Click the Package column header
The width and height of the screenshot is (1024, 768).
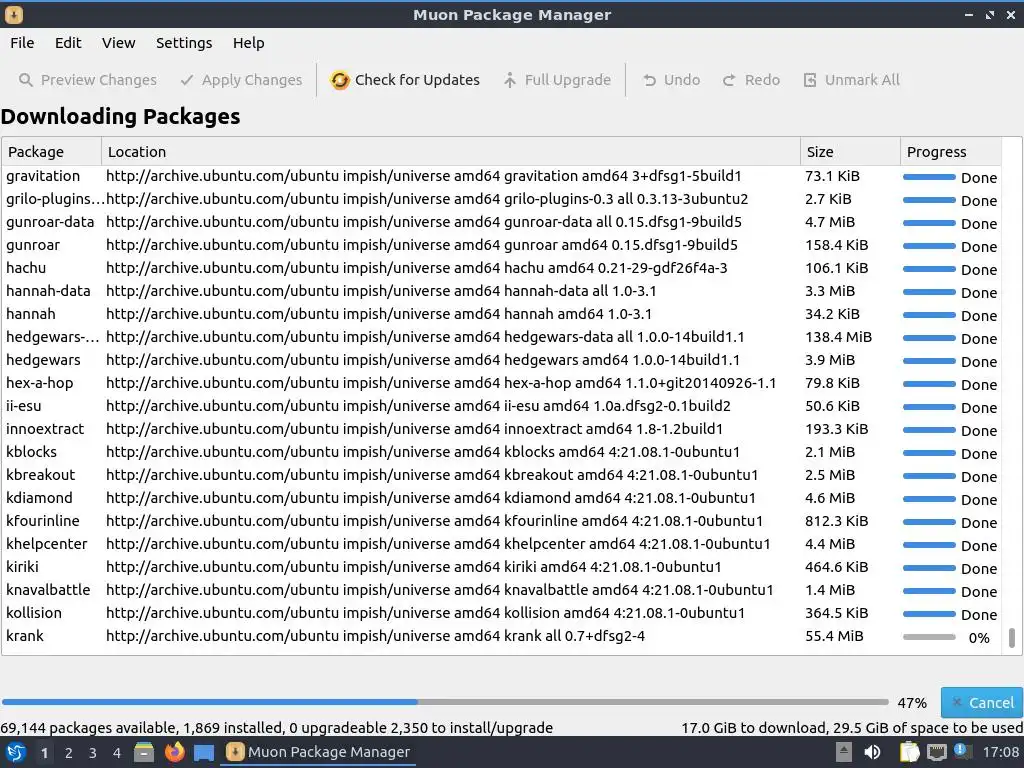tap(52, 152)
